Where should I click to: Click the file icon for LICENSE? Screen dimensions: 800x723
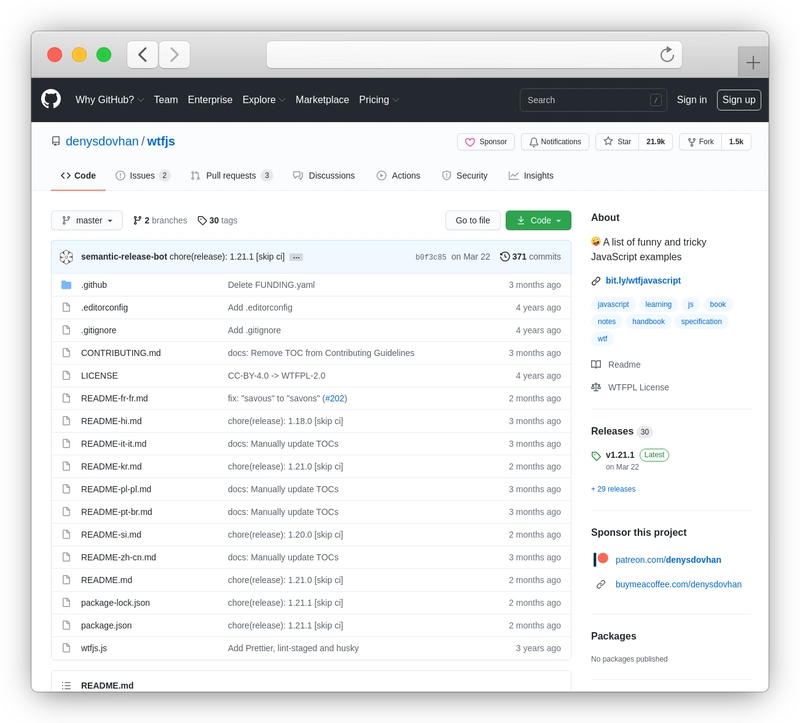(x=66, y=376)
